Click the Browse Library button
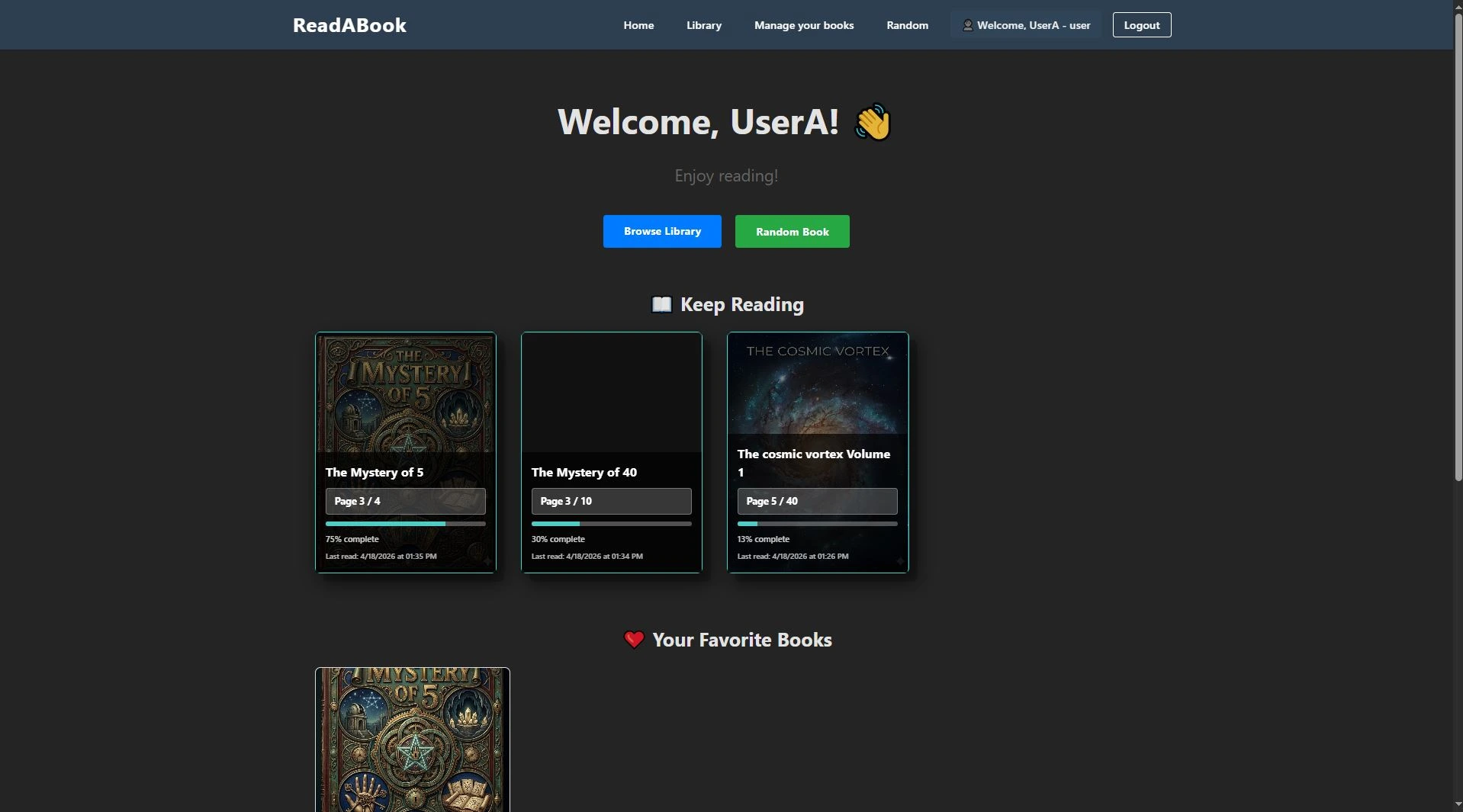The image size is (1463, 812). [661, 231]
